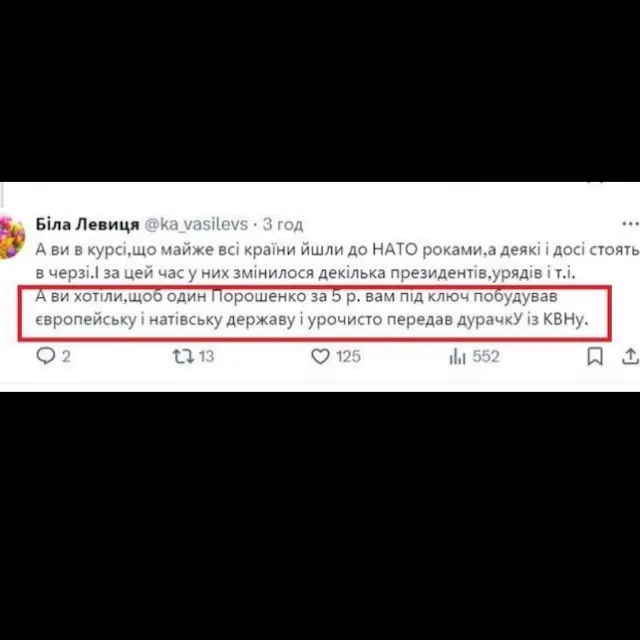Click the word КВНу ending the tweet

tap(565, 320)
